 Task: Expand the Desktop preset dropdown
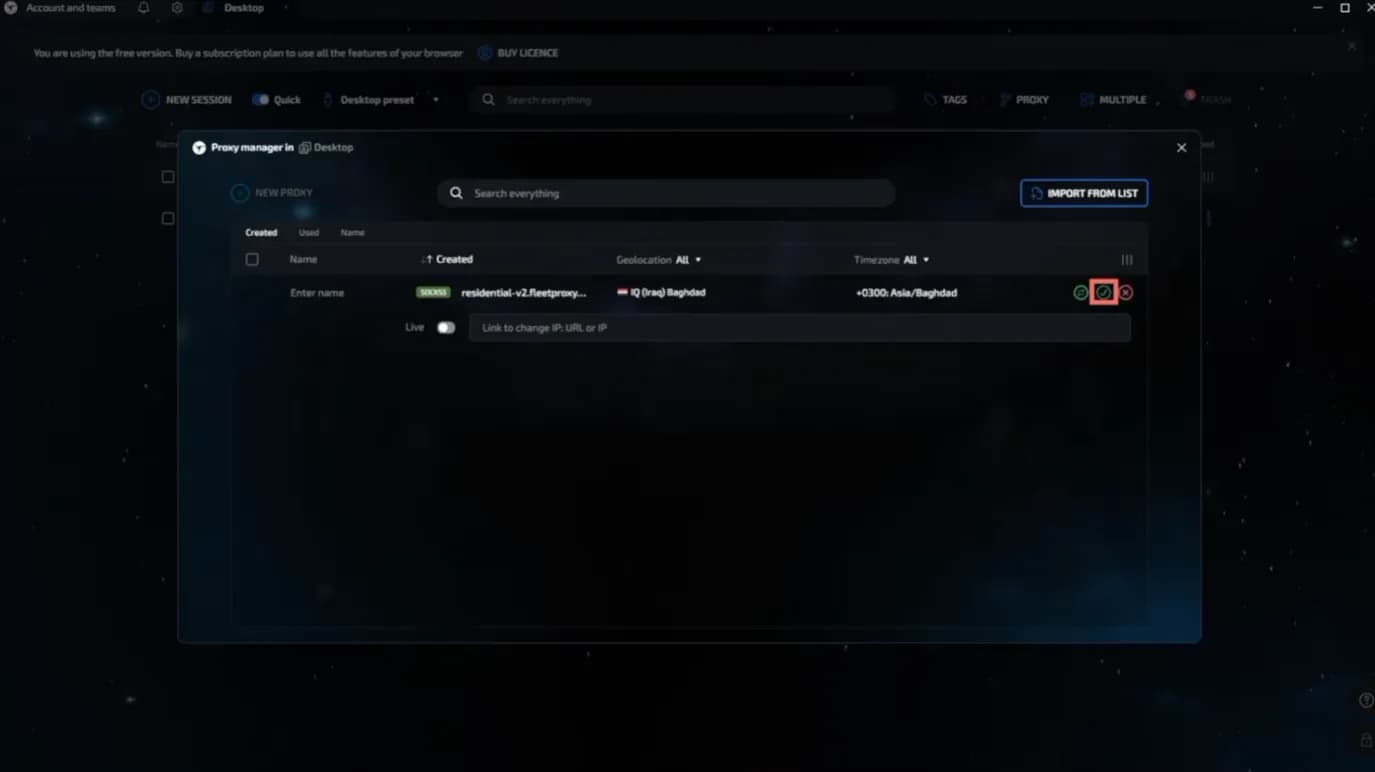(435, 100)
